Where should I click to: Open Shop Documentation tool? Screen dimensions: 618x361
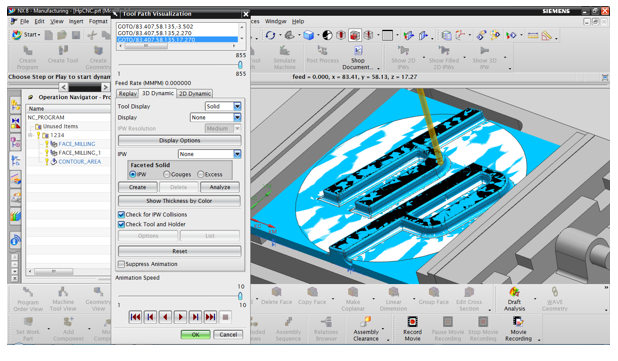click(358, 58)
